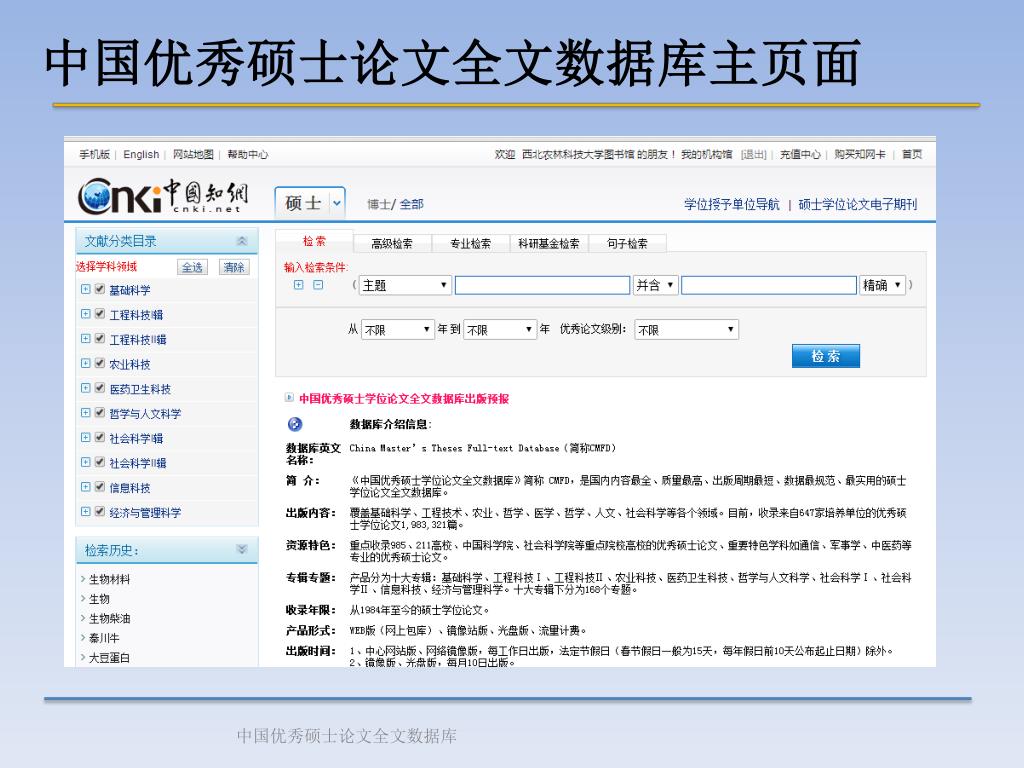
Task: Open 硕士学位论文电子期刊 link
Action: (x=857, y=204)
